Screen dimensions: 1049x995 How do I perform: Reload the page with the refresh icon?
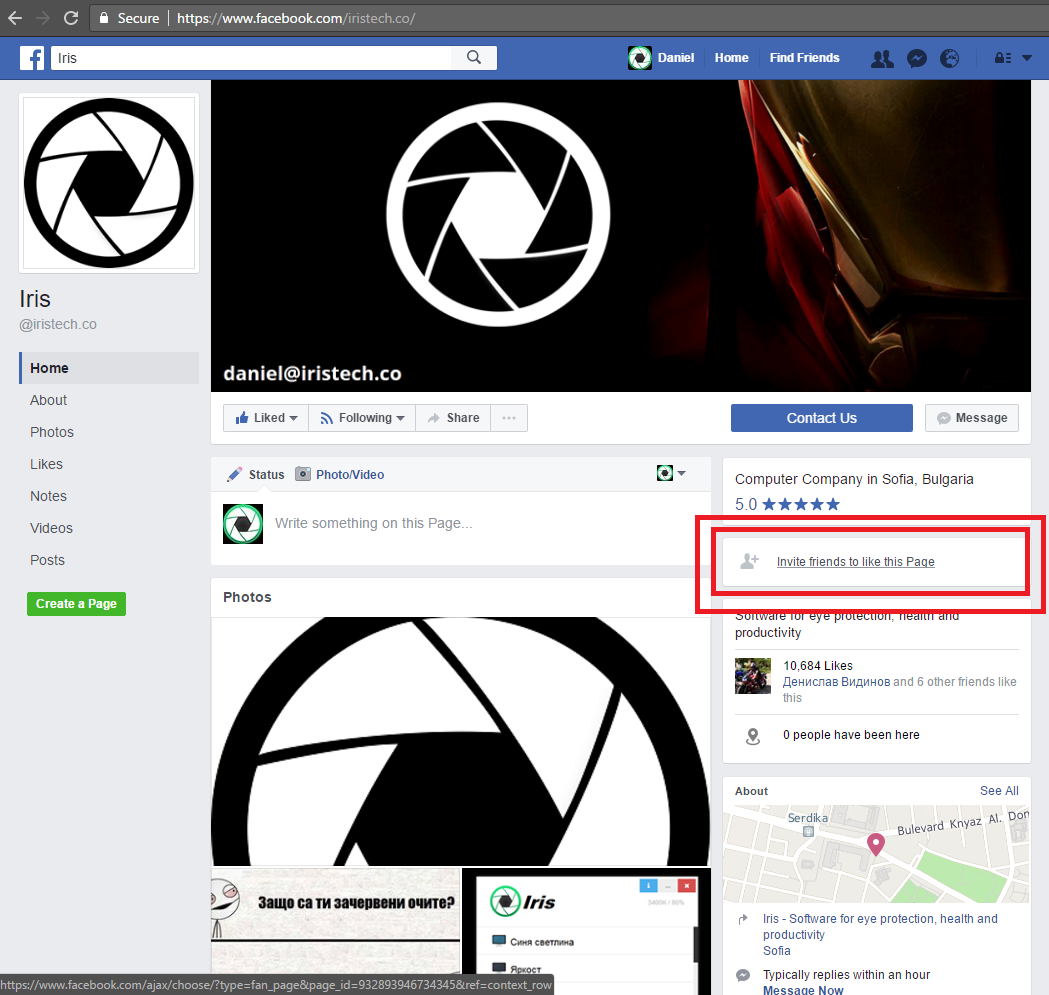point(71,18)
